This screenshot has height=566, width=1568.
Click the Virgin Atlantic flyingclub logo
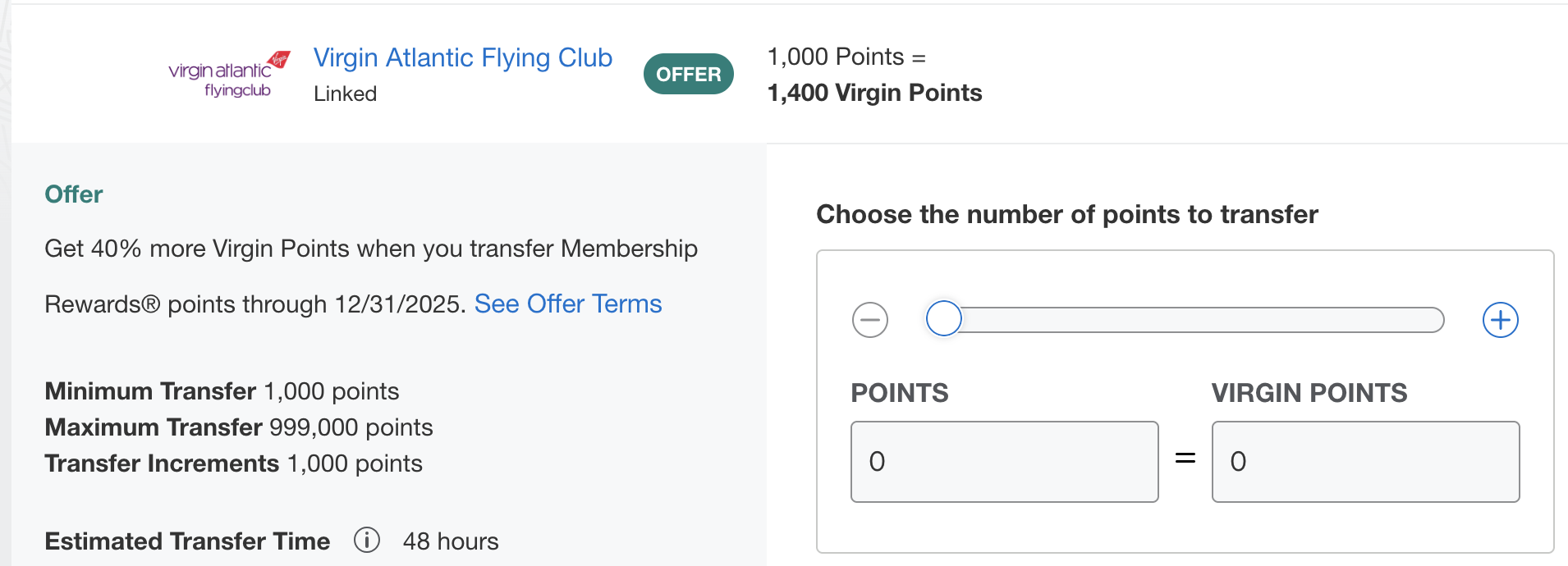click(229, 75)
